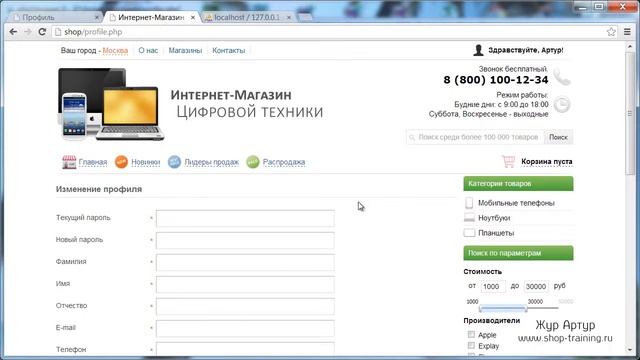Image resolution: width=640 pixels, height=360 pixels.
Task: Click the green Распродажа badge icon
Action: (x=253, y=162)
